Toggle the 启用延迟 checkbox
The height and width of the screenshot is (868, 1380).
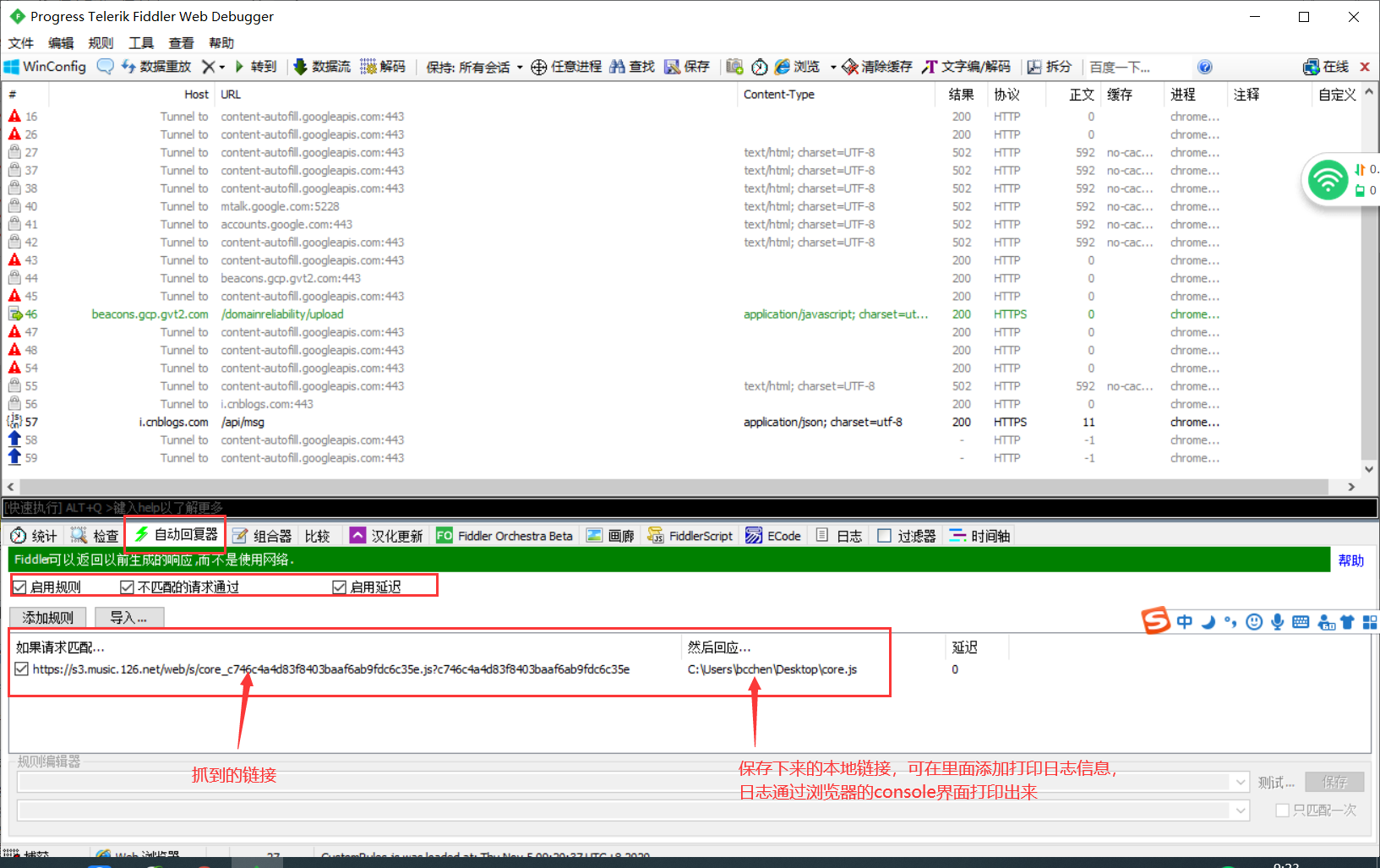pyautogui.click(x=339, y=587)
